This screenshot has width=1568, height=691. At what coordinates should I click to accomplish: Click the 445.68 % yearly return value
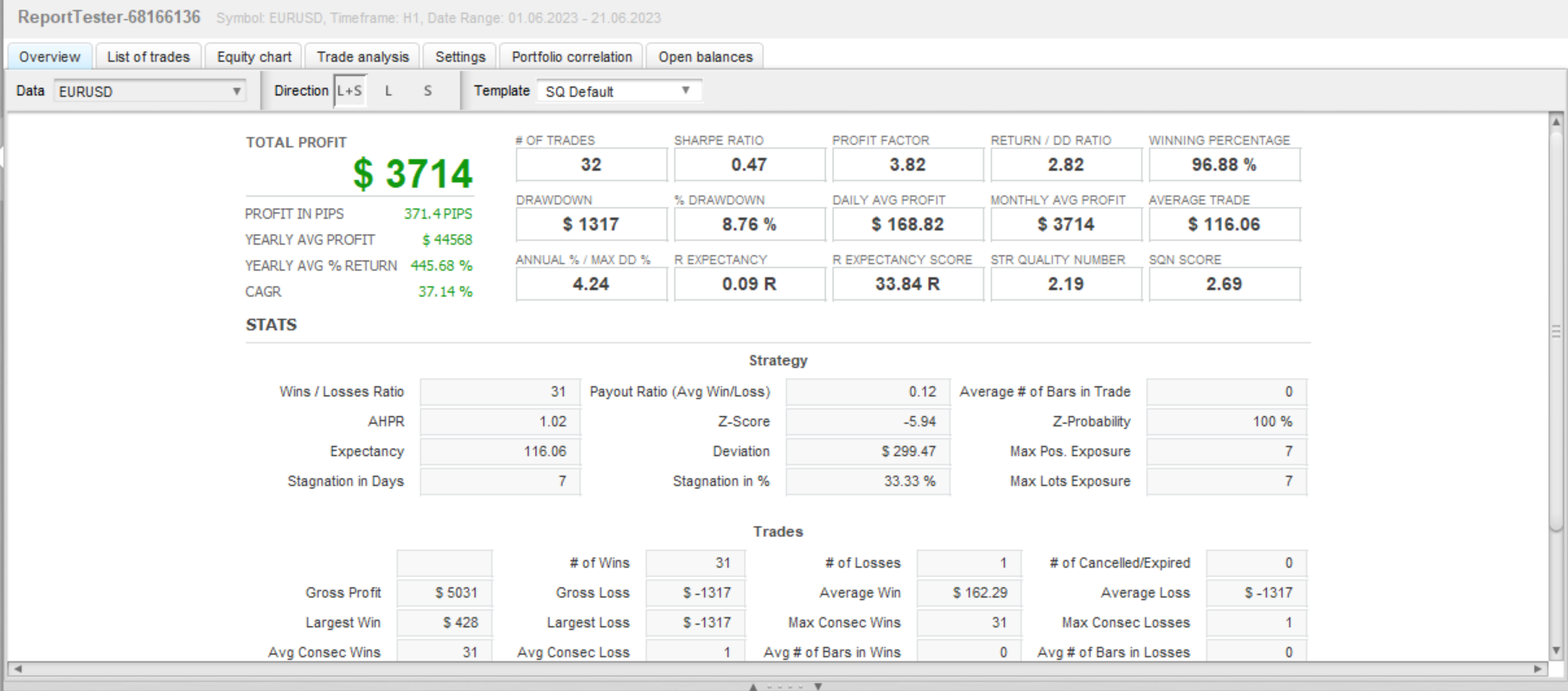tap(441, 266)
